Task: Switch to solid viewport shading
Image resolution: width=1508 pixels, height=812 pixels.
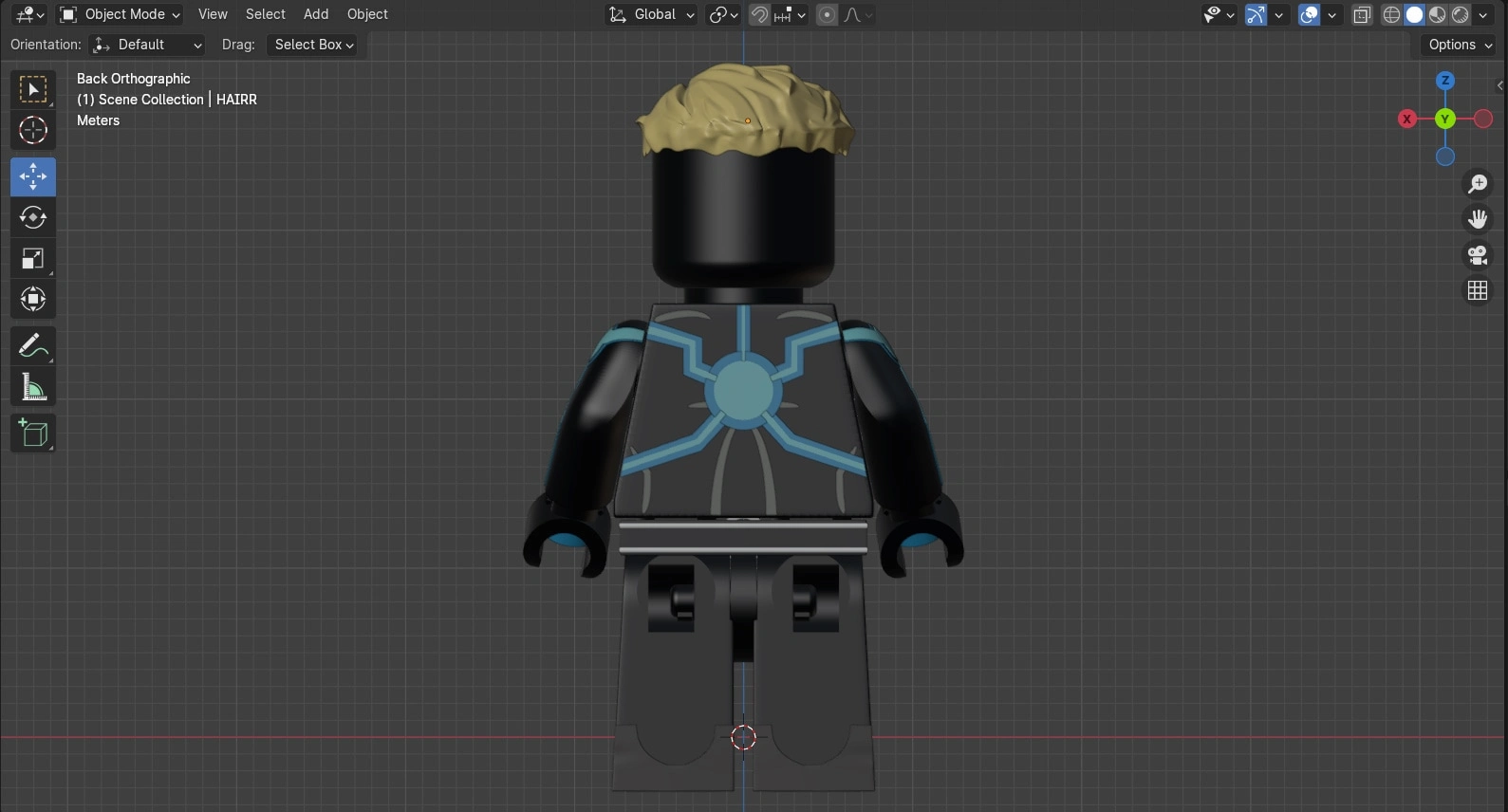Action: click(1415, 14)
